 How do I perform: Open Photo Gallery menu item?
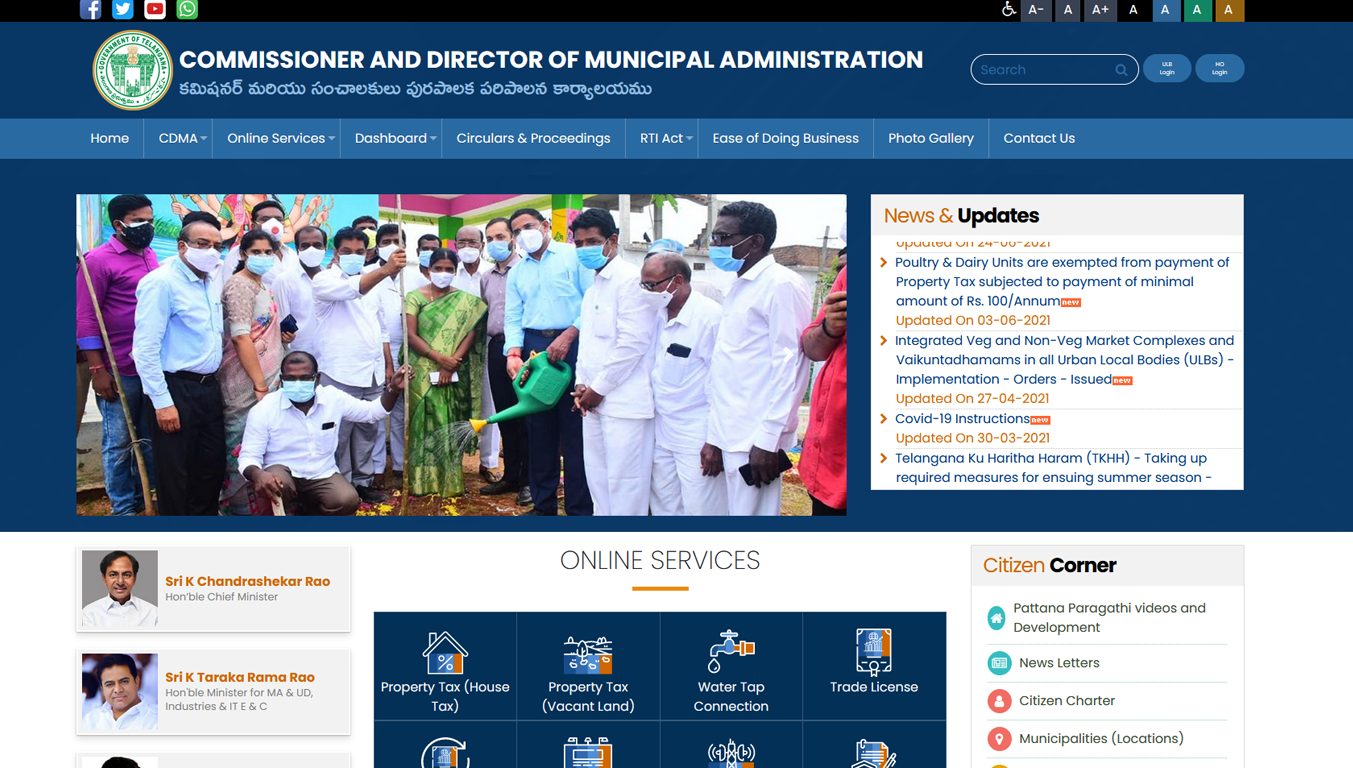(931, 139)
